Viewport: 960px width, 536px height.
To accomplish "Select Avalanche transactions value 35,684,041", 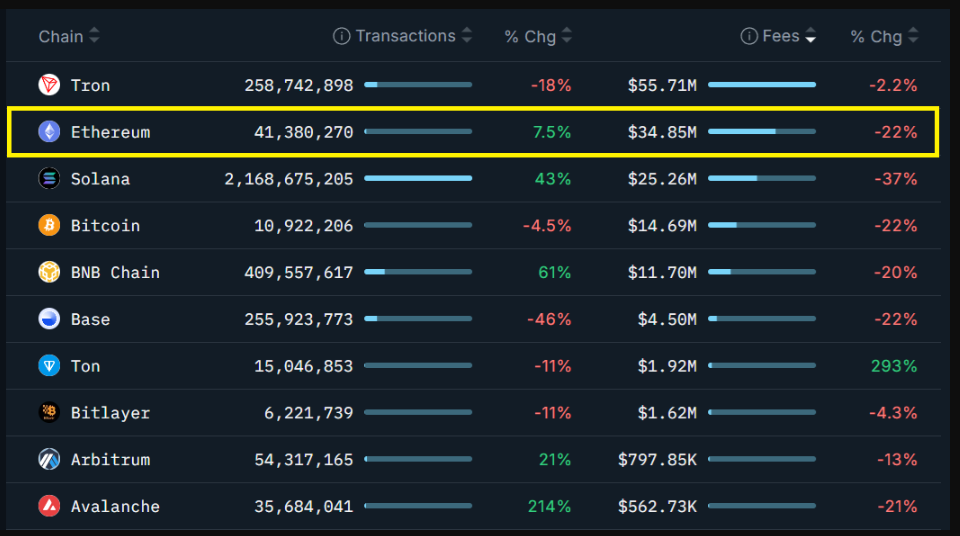I will pyautogui.click(x=304, y=507).
